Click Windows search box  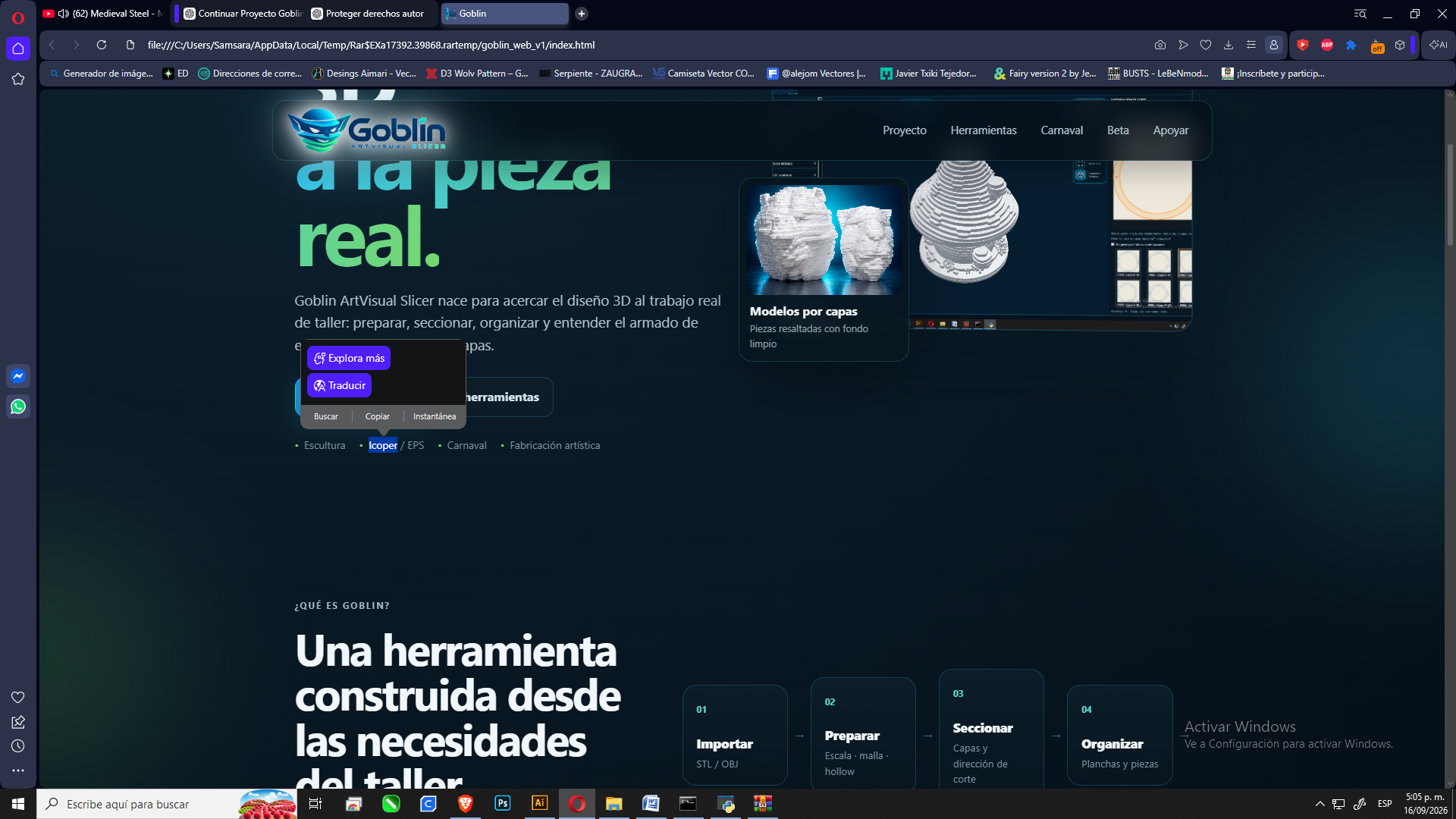click(x=167, y=804)
